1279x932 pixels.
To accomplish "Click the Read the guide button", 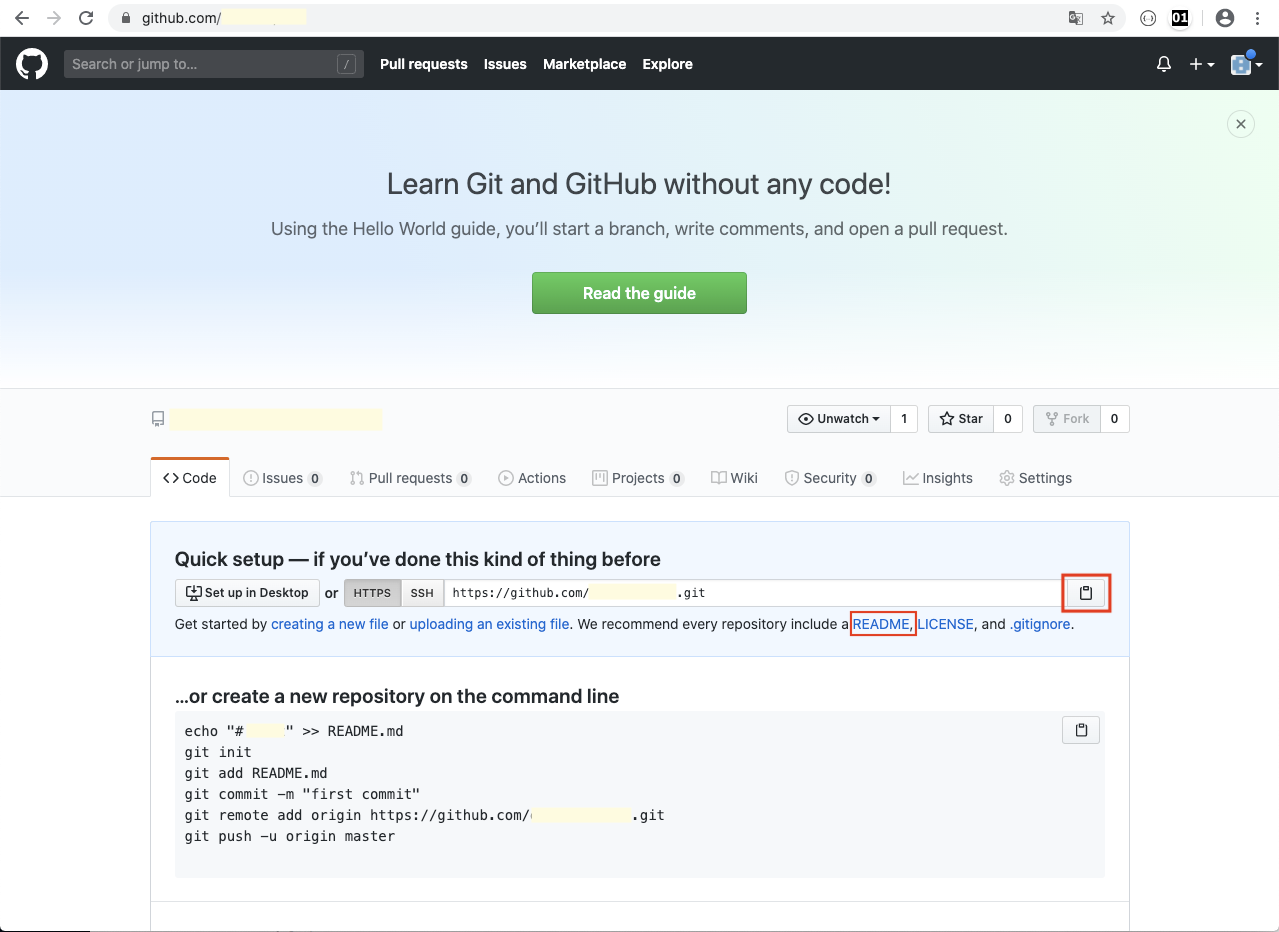I will pos(639,293).
